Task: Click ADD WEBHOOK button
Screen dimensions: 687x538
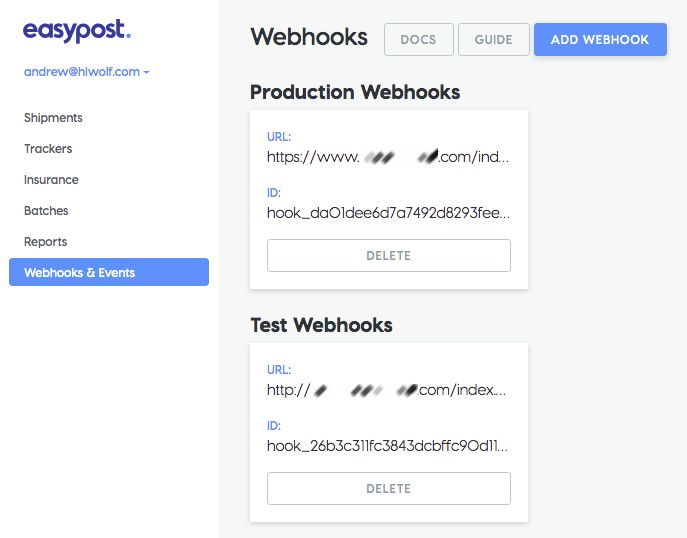Action: tap(600, 39)
